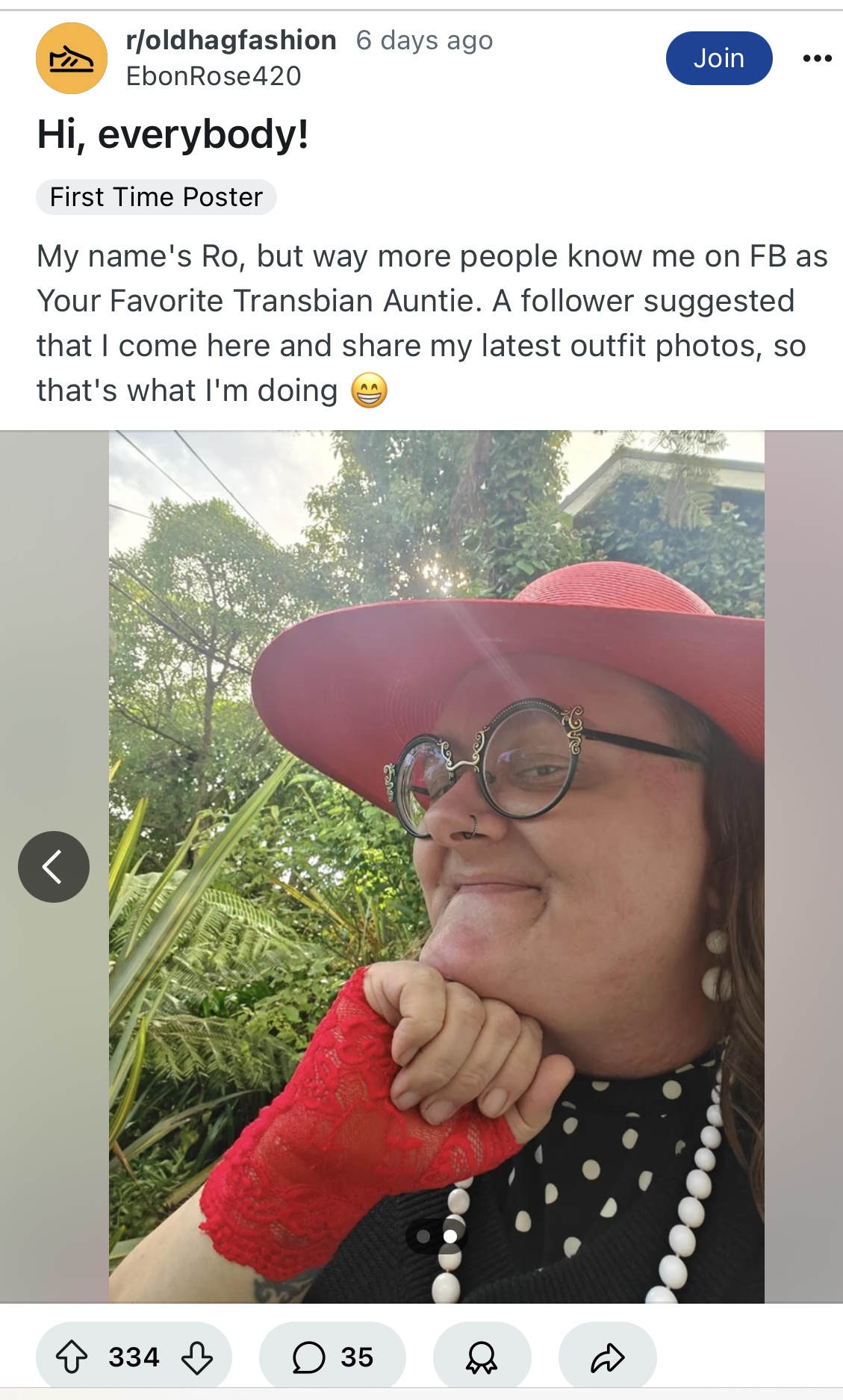
Task: Share this post via arrow icon
Action: tap(607, 1357)
